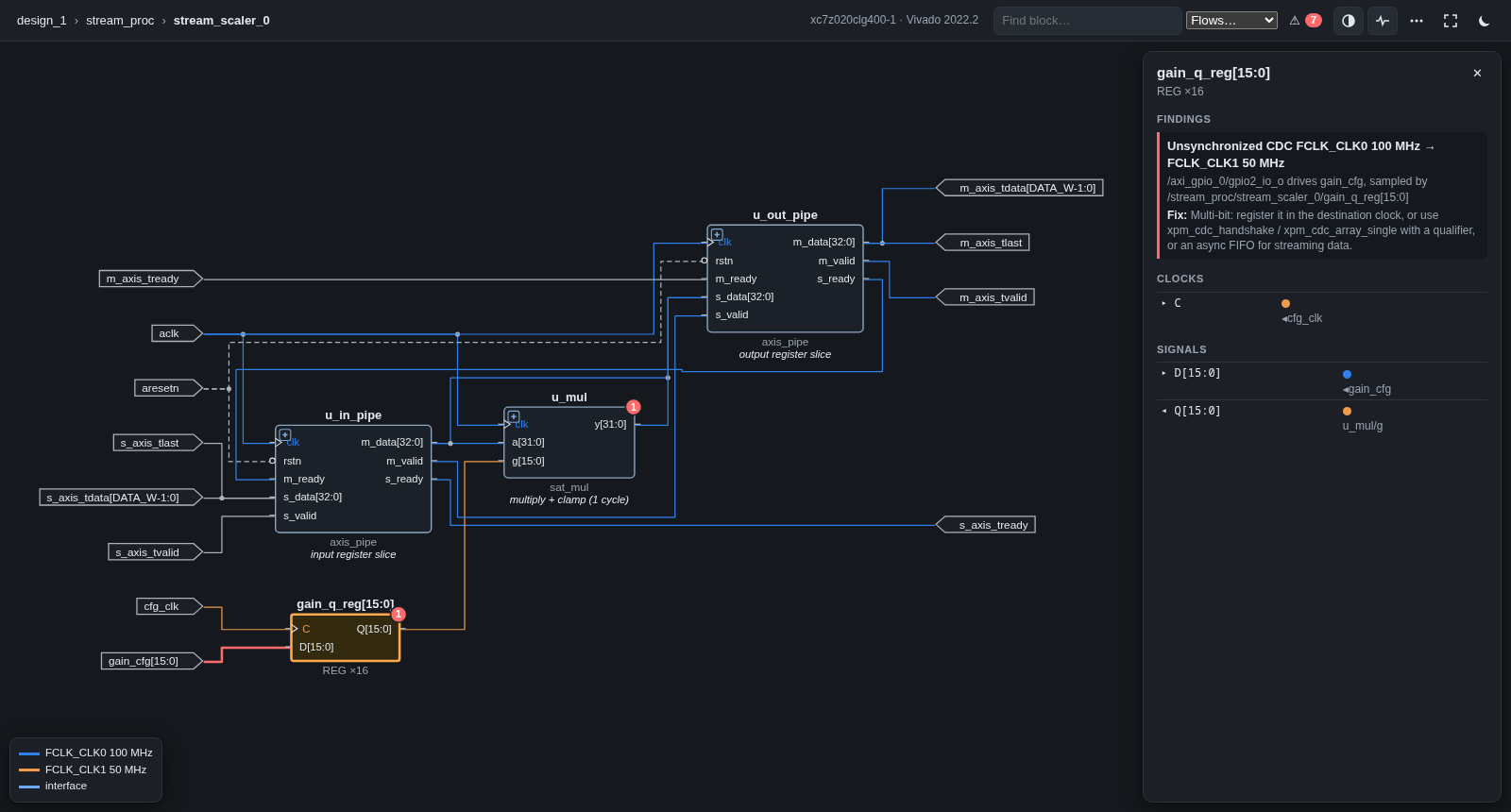
Task: Select the m_axis_tlast output port
Action: (x=983, y=243)
